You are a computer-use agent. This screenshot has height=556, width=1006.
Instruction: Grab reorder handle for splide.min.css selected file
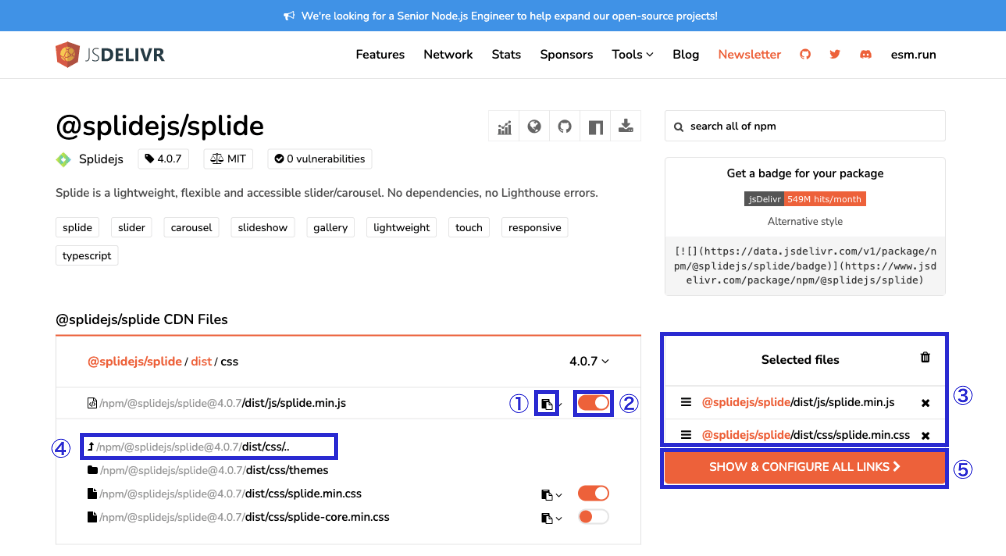point(686,435)
